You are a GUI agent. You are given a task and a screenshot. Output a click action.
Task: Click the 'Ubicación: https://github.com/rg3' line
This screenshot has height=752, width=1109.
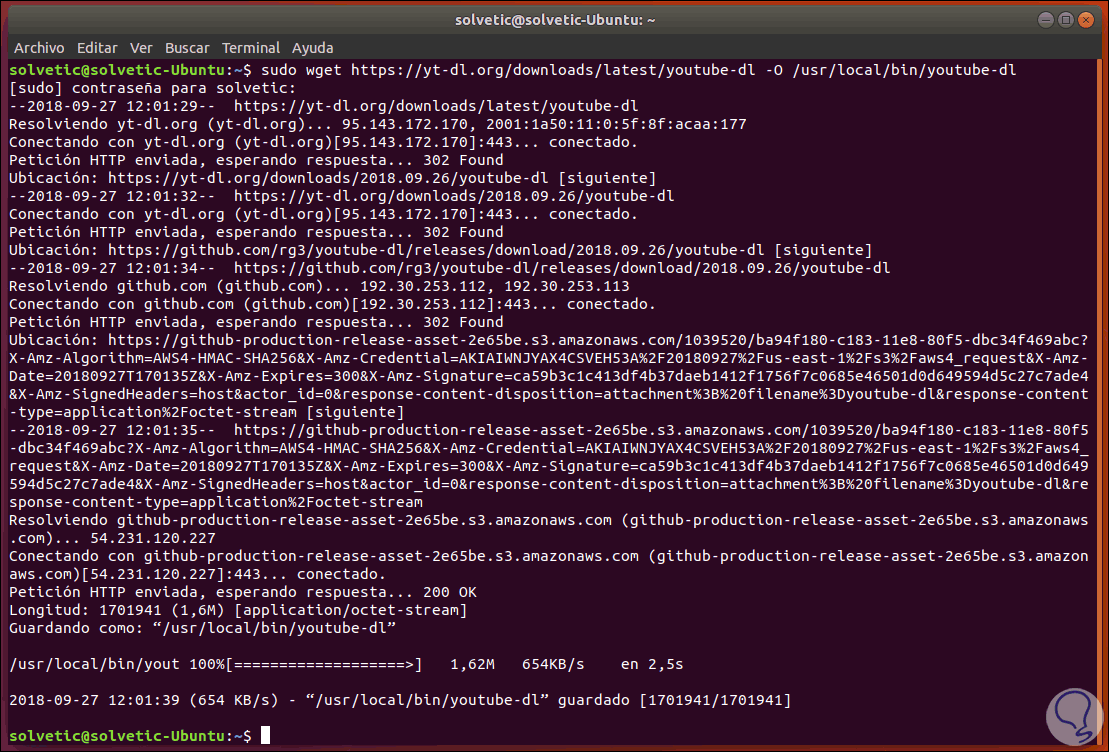pos(441,250)
